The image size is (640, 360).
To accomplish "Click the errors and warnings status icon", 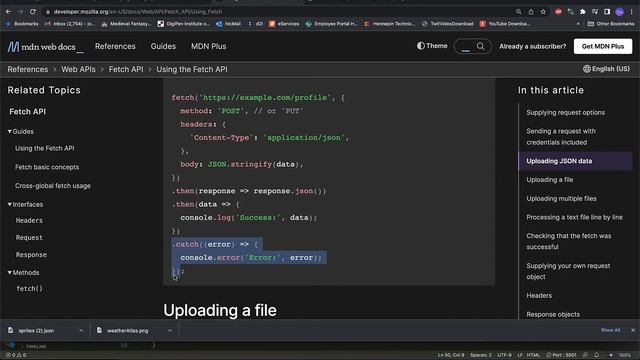I will [x=16, y=355].
